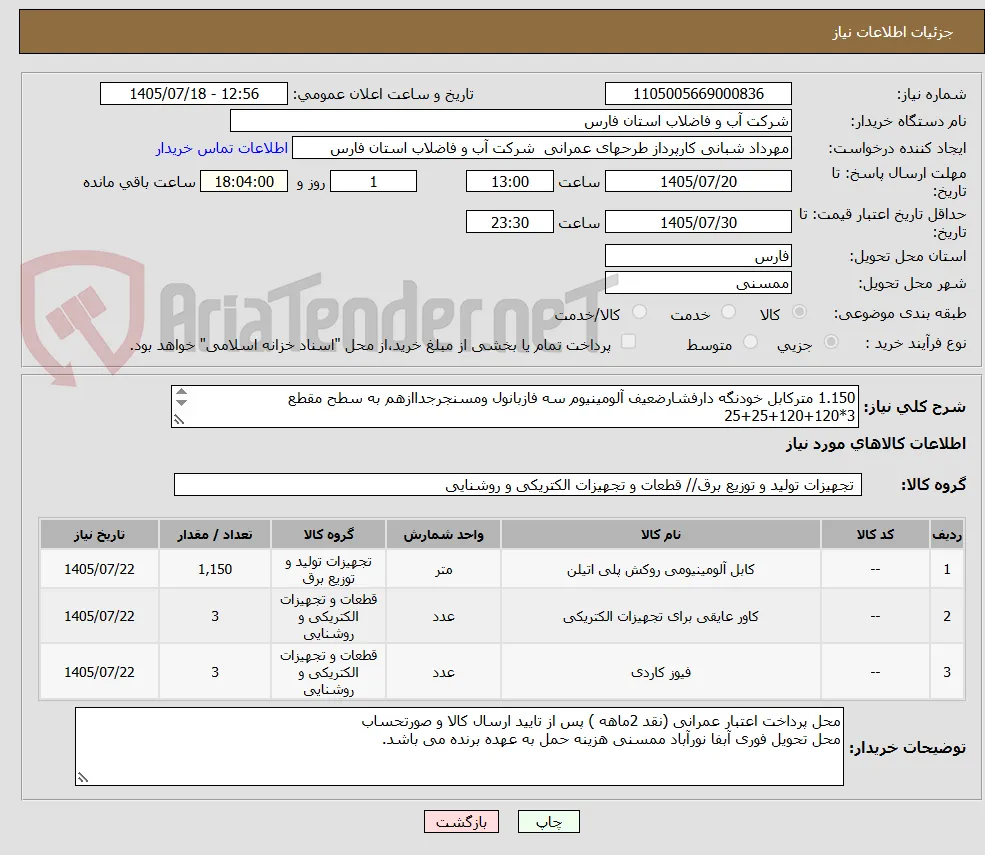Click the description box scroll down arrow
The width and height of the screenshot is (985, 855).
pos(182,402)
